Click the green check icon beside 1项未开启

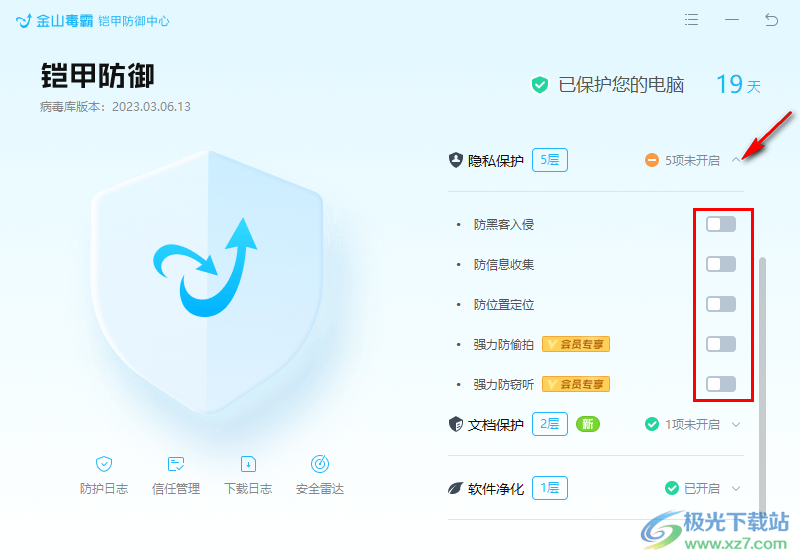coord(652,424)
